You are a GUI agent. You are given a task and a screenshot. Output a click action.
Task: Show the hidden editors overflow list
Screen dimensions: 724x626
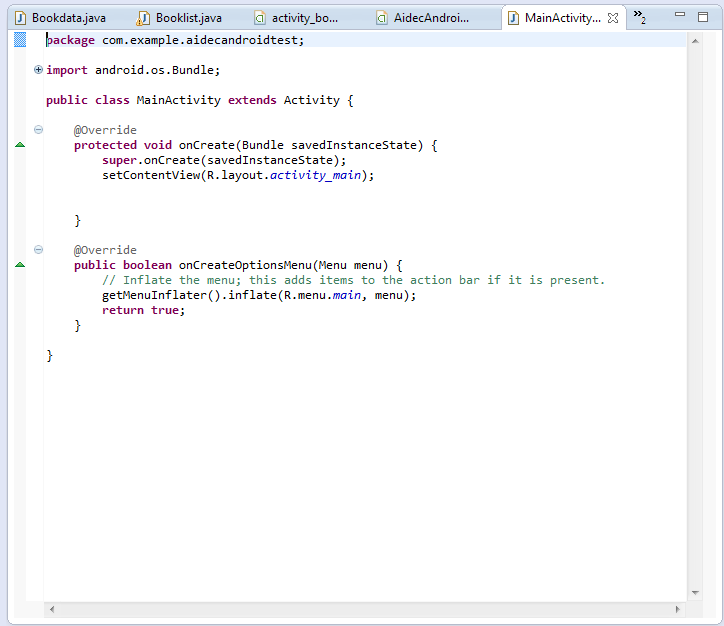[640, 17]
